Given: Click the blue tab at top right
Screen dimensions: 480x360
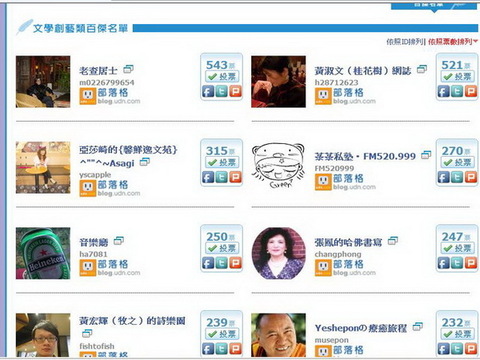Looking at the screenshot, I should click(x=434, y=6).
